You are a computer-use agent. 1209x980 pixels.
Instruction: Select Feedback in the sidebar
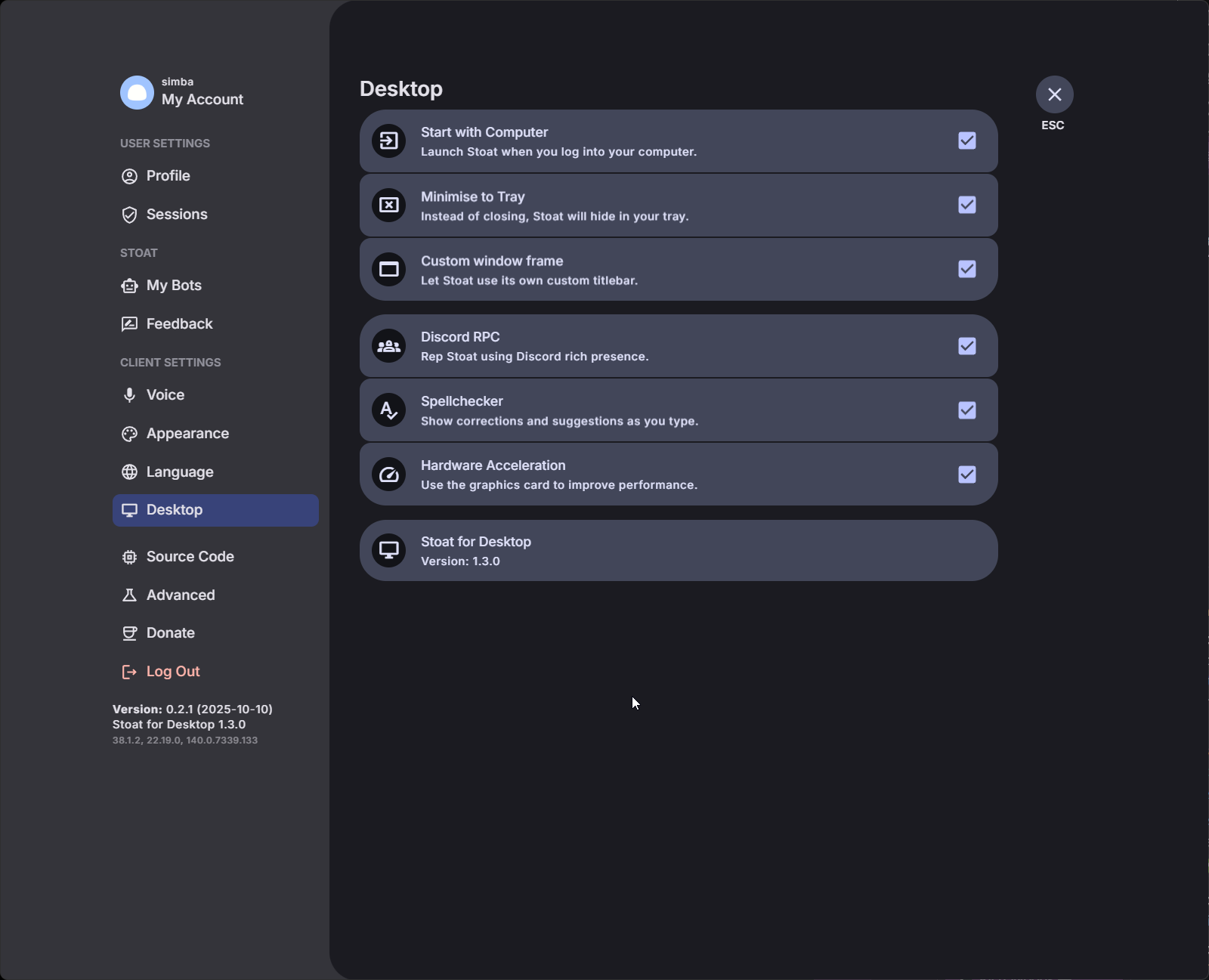pyautogui.click(x=215, y=324)
